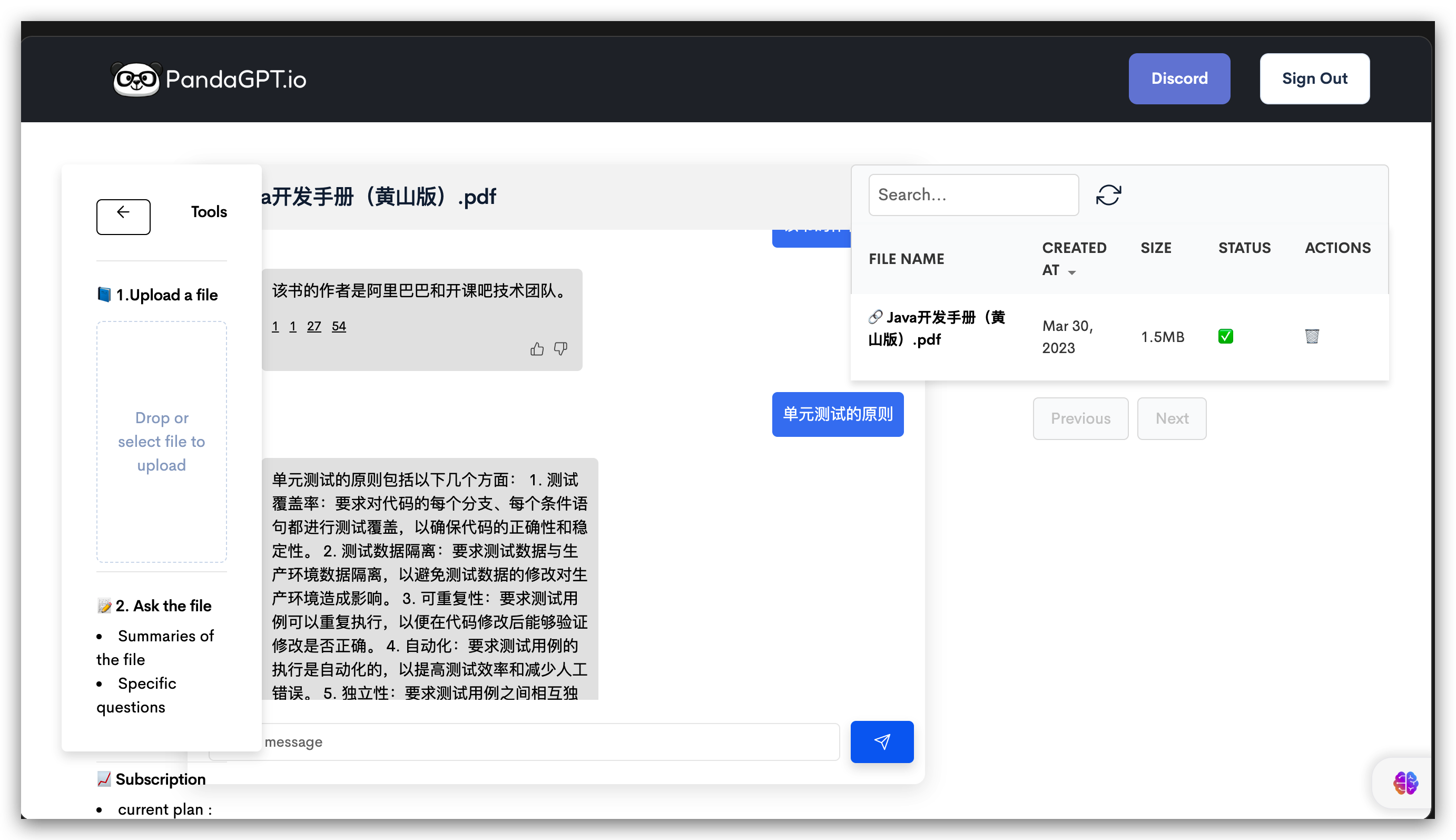Click the Next pagination button

[x=1172, y=418]
